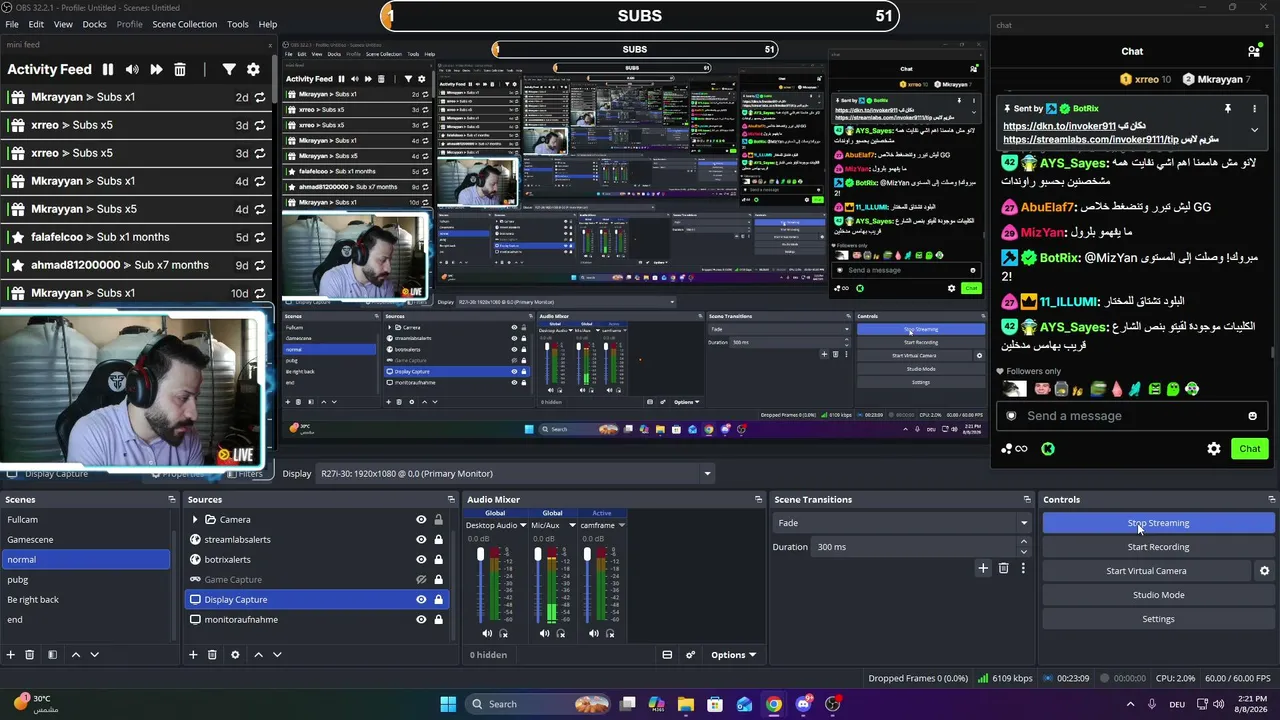Configure virtual camera gear icon
Image resolution: width=1280 pixels, height=720 pixels.
click(x=1264, y=571)
